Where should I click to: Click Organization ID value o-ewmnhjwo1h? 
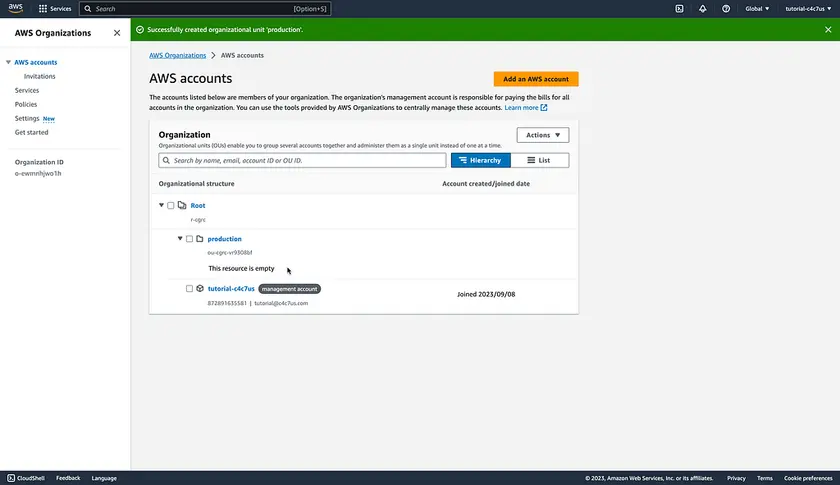point(38,173)
